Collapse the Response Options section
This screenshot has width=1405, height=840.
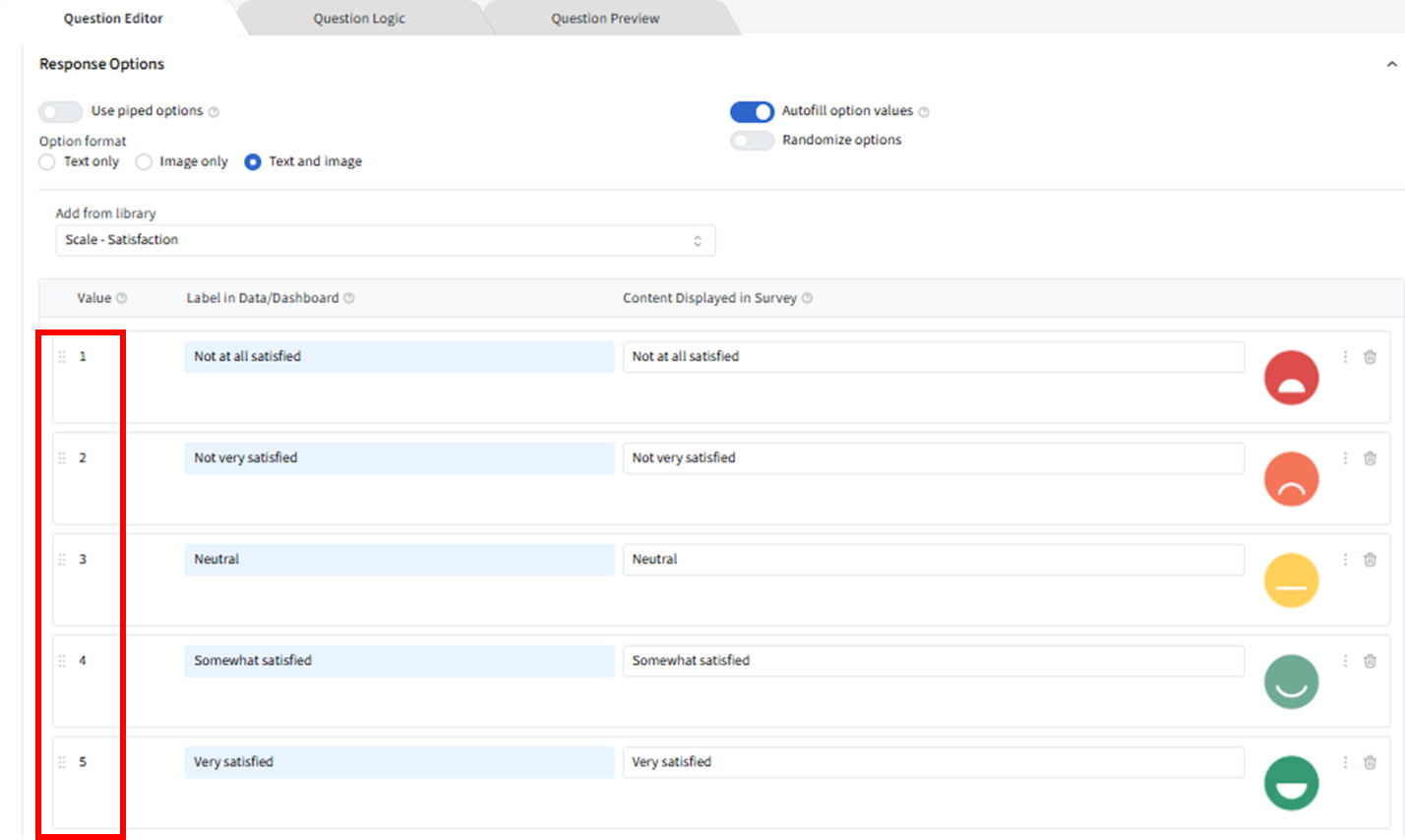1391,64
